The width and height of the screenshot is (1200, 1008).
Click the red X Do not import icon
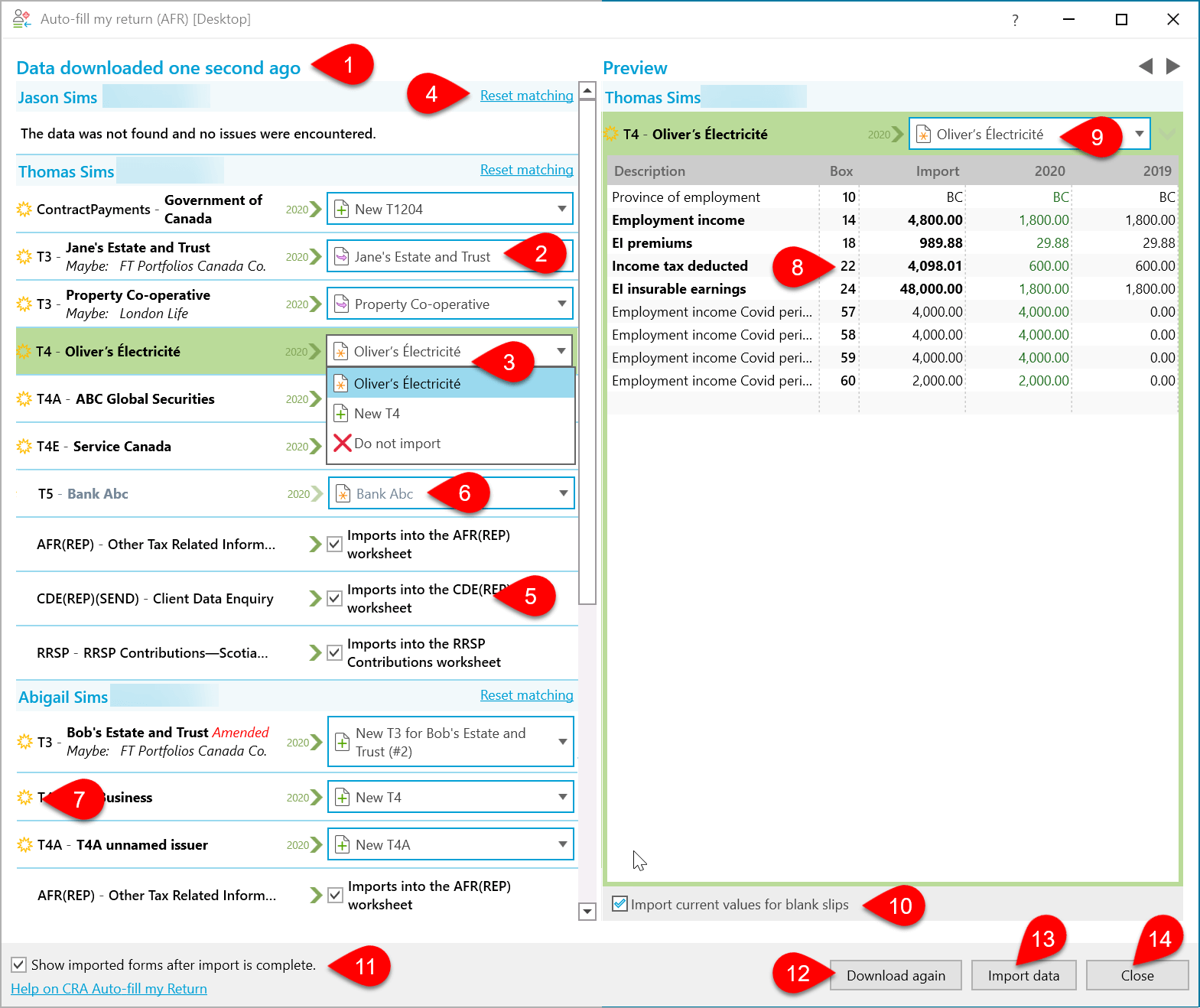342,443
